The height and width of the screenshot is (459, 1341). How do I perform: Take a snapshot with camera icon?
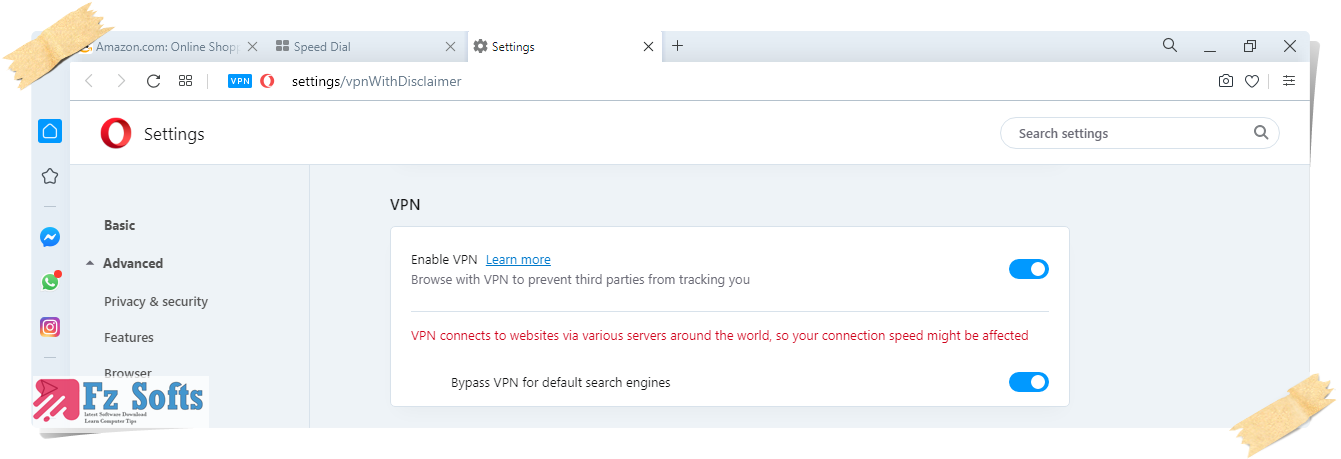pyautogui.click(x=1226, y=81)
